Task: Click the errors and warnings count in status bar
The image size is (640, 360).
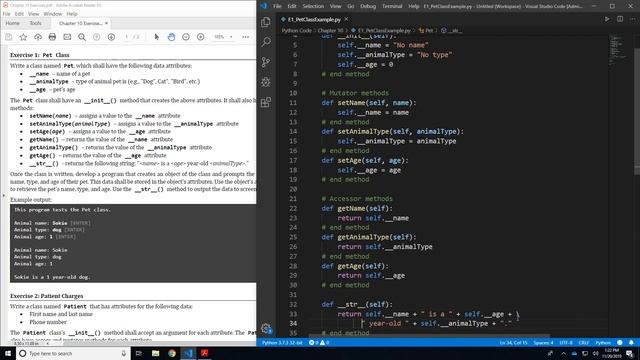Action: tap(319, 342)
